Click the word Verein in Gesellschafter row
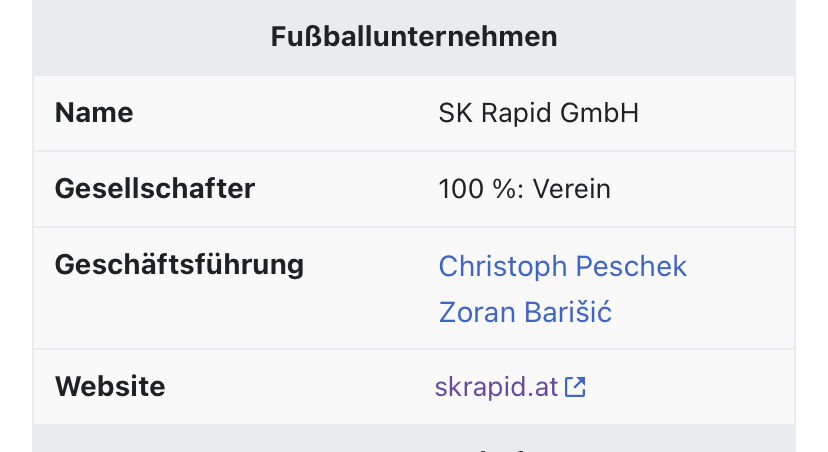This screenshot has width=828, height=452. tap(571, 189)
